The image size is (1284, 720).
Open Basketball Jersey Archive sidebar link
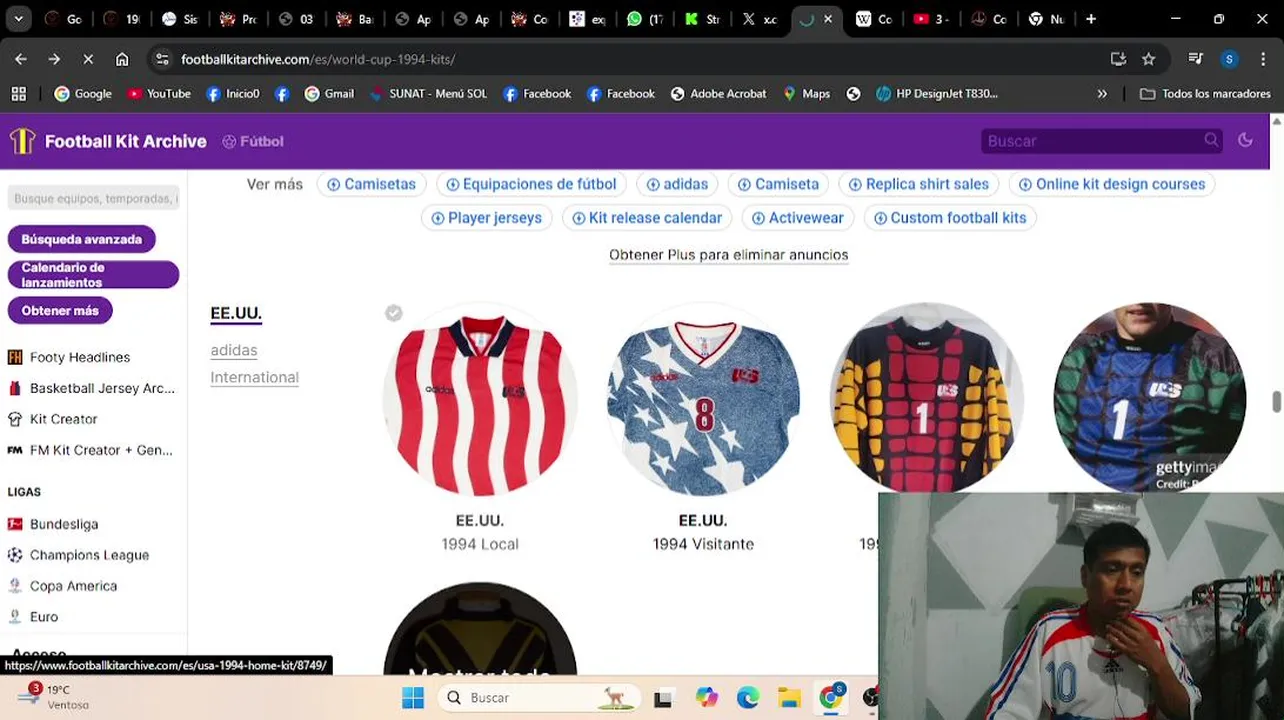pos(91,388)
